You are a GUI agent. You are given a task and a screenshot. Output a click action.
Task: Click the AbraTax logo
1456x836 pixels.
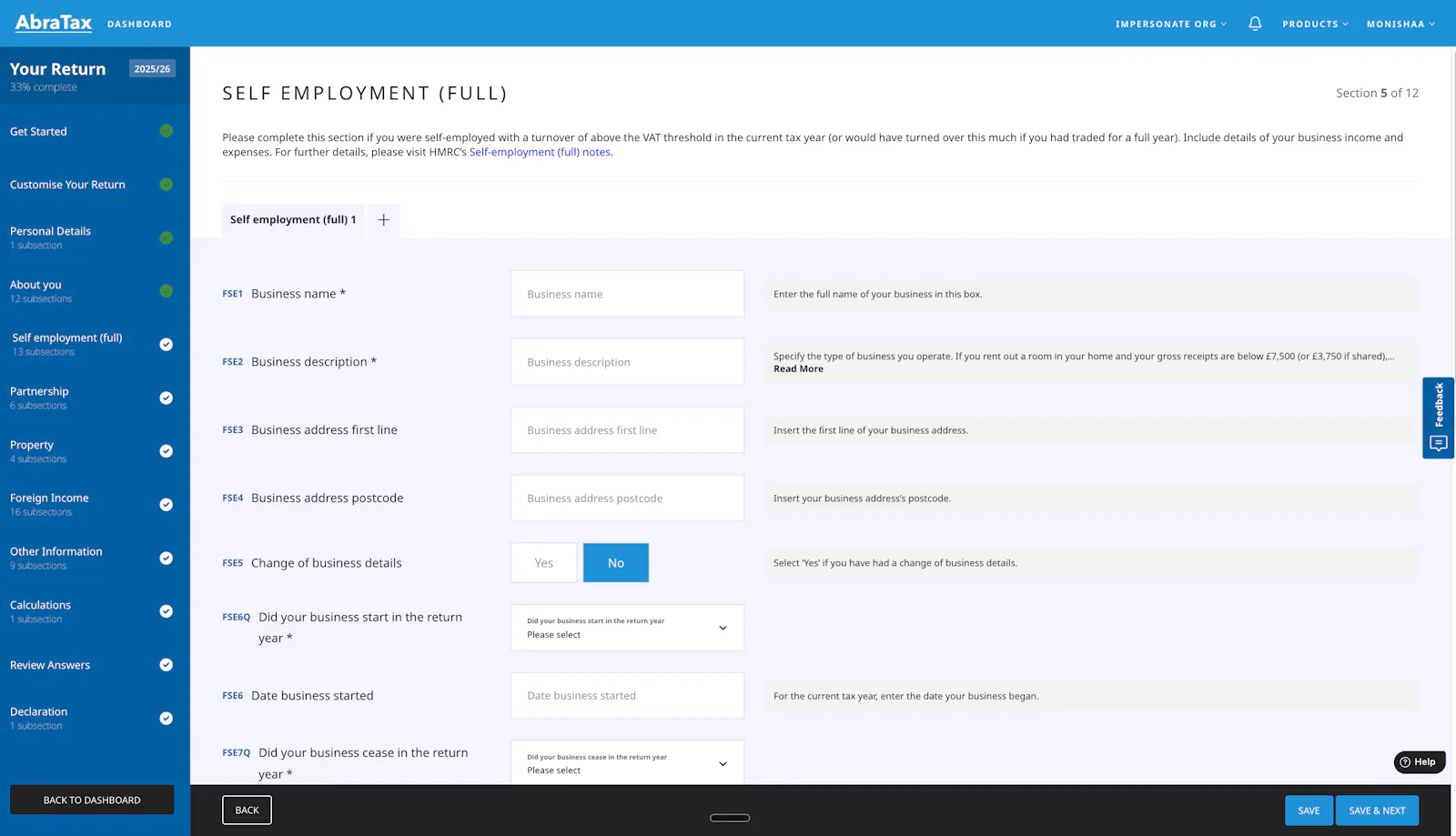(x=53, y=23)
